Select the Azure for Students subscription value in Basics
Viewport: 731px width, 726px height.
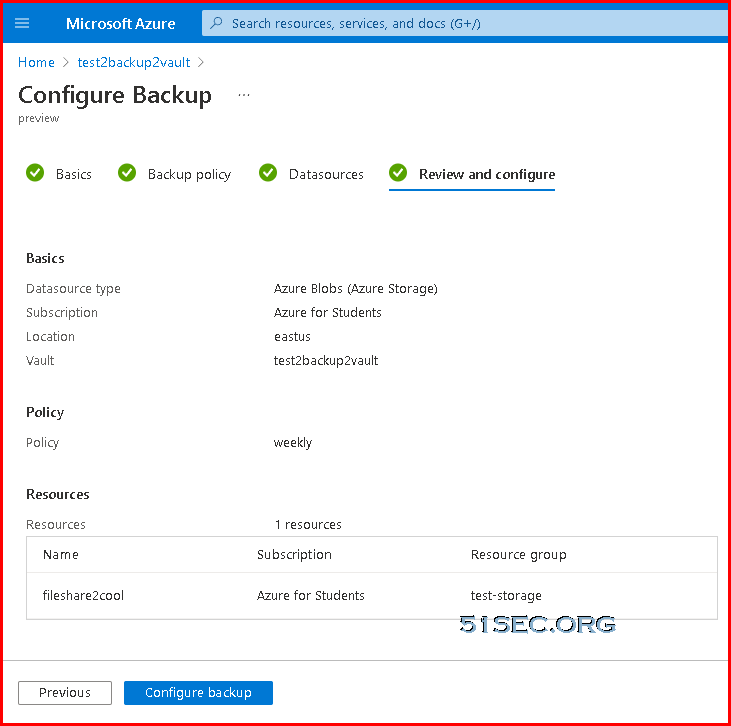(327, 312)
